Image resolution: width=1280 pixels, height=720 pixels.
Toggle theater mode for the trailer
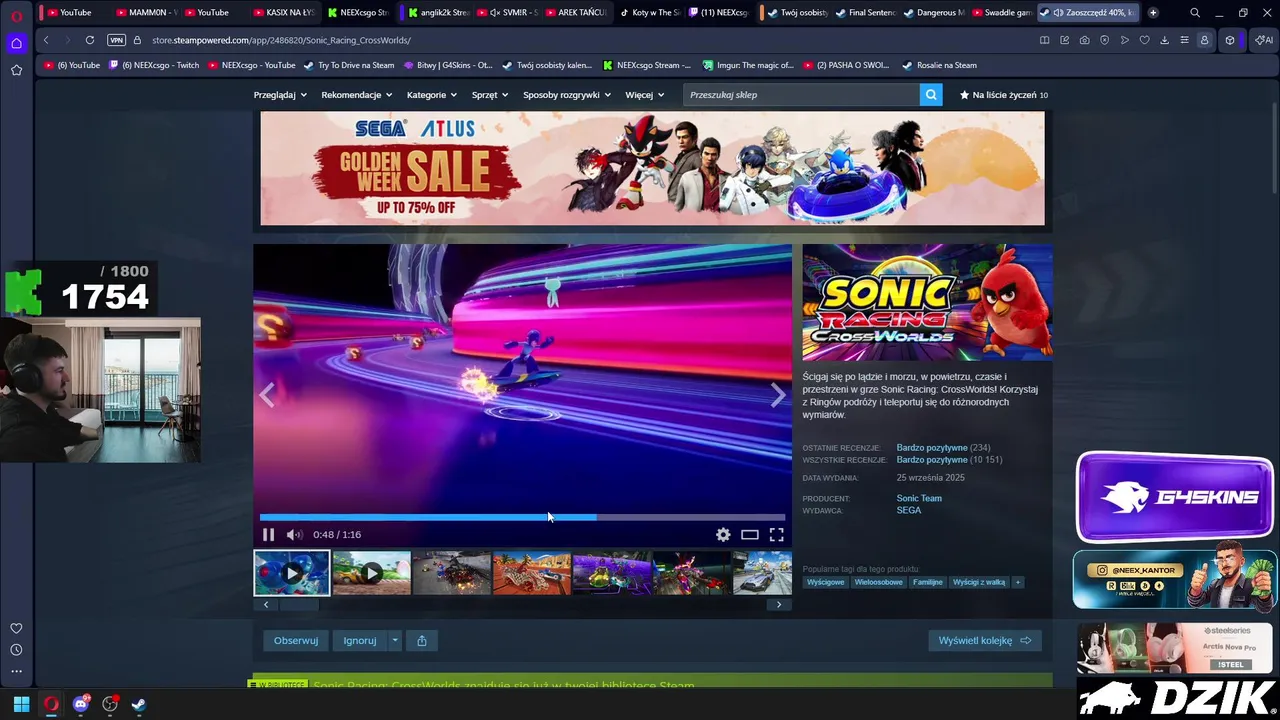749,535
